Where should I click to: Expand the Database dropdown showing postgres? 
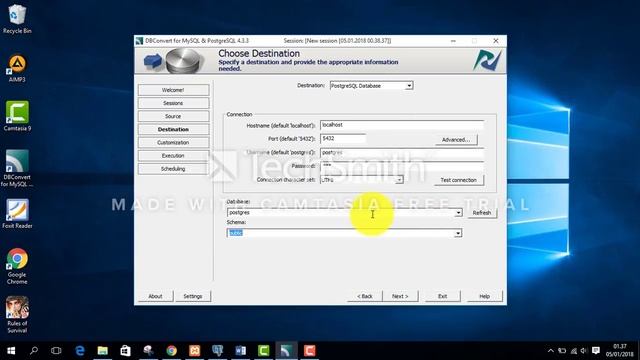(458, 213)
